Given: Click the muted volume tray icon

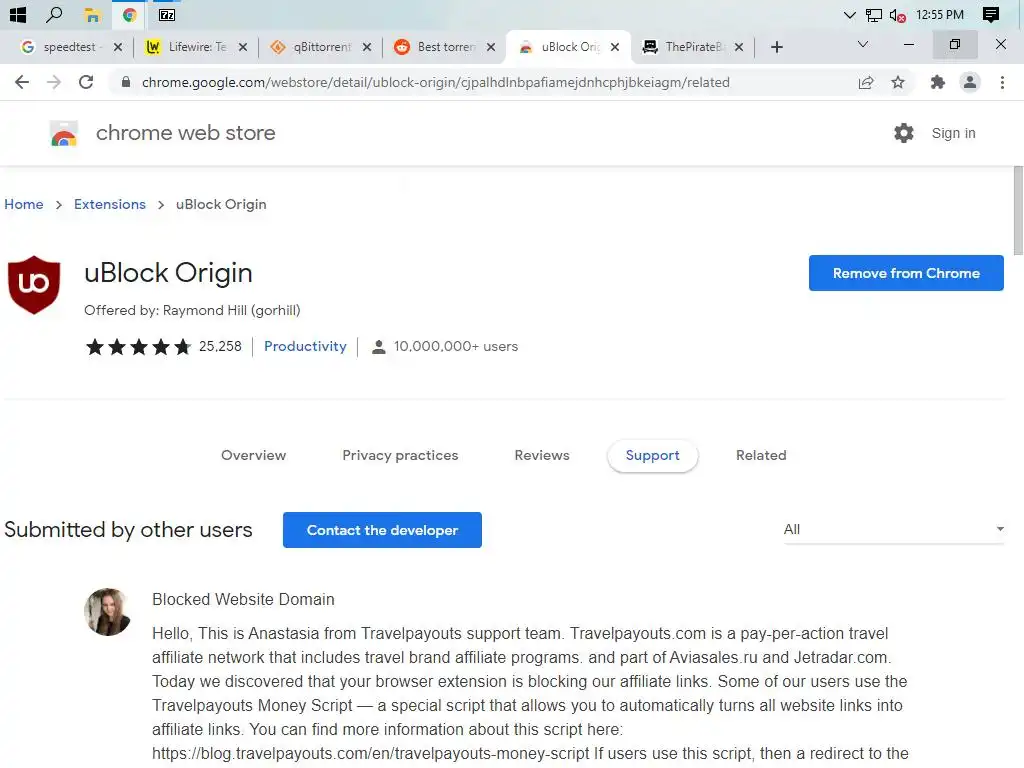Looking at the screenshot, I should [897, 15].
